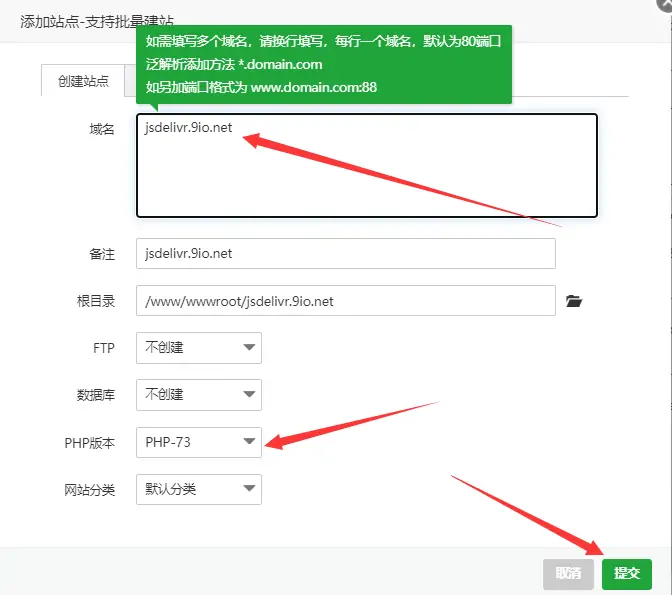Open the PHP版本 dropdown showing PHP-73
Viewport: 672px width, 595px height.
click(199, 442)
